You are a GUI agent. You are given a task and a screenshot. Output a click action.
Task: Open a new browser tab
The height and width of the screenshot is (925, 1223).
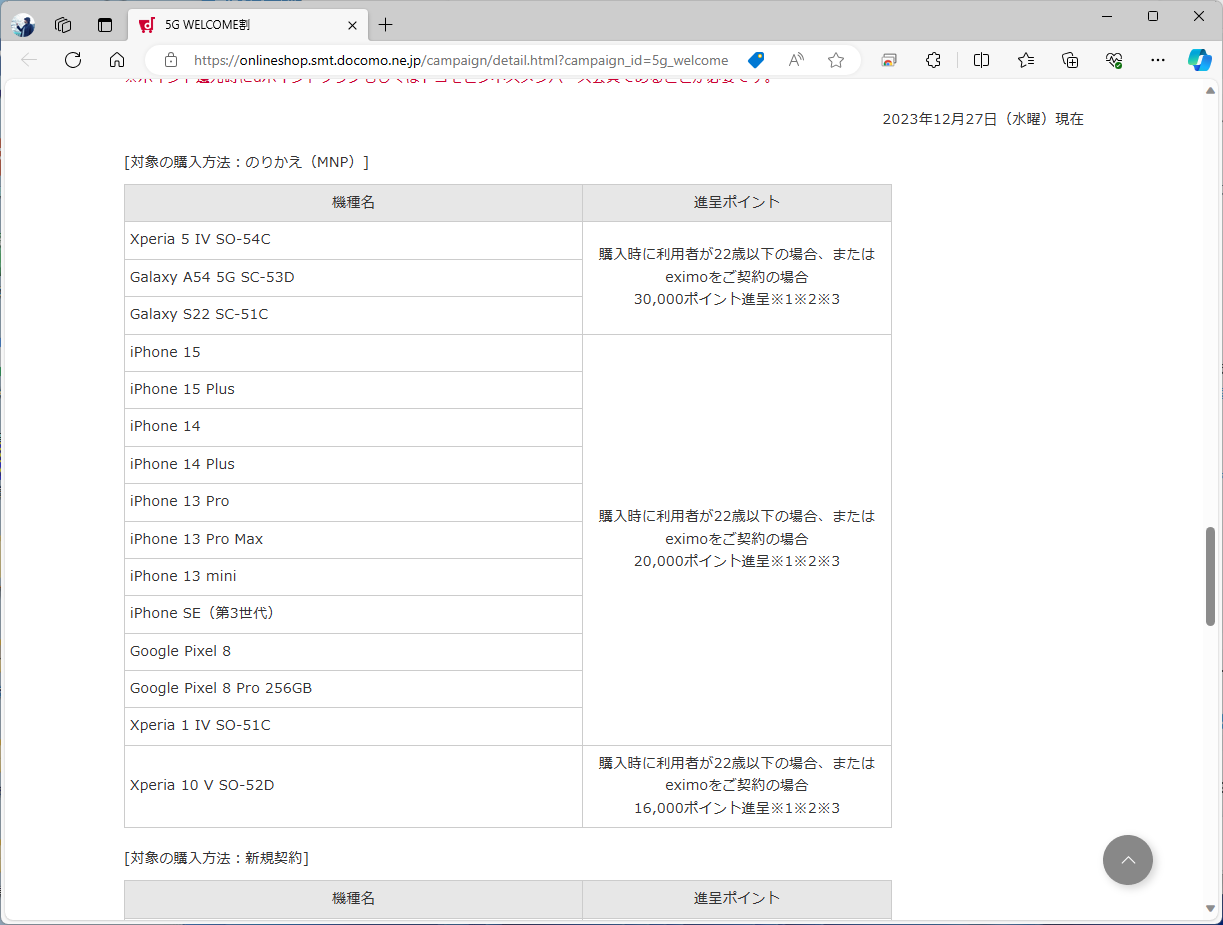(385, 25)
